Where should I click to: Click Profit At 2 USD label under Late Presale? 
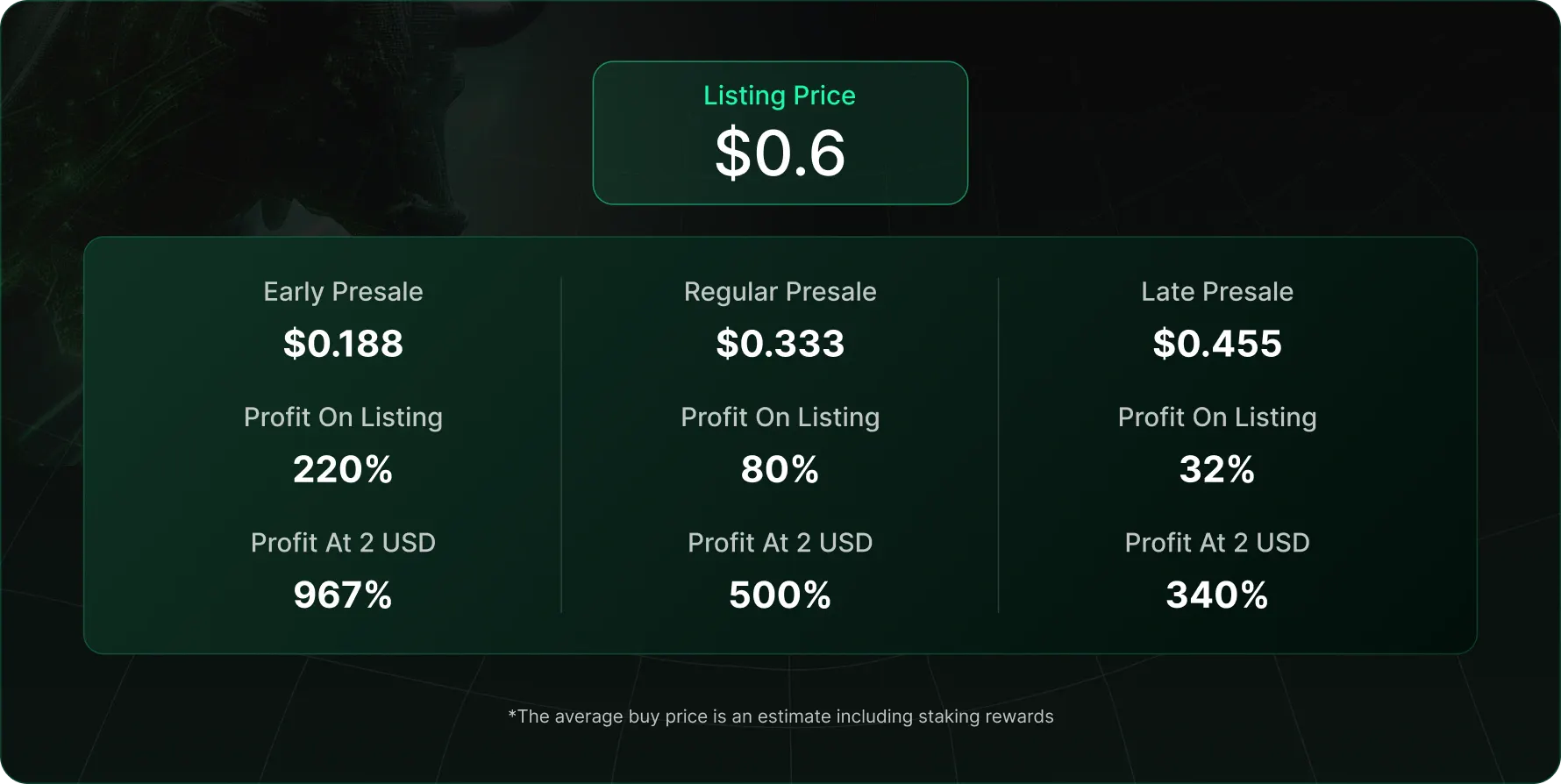[x=1216, y=543]
